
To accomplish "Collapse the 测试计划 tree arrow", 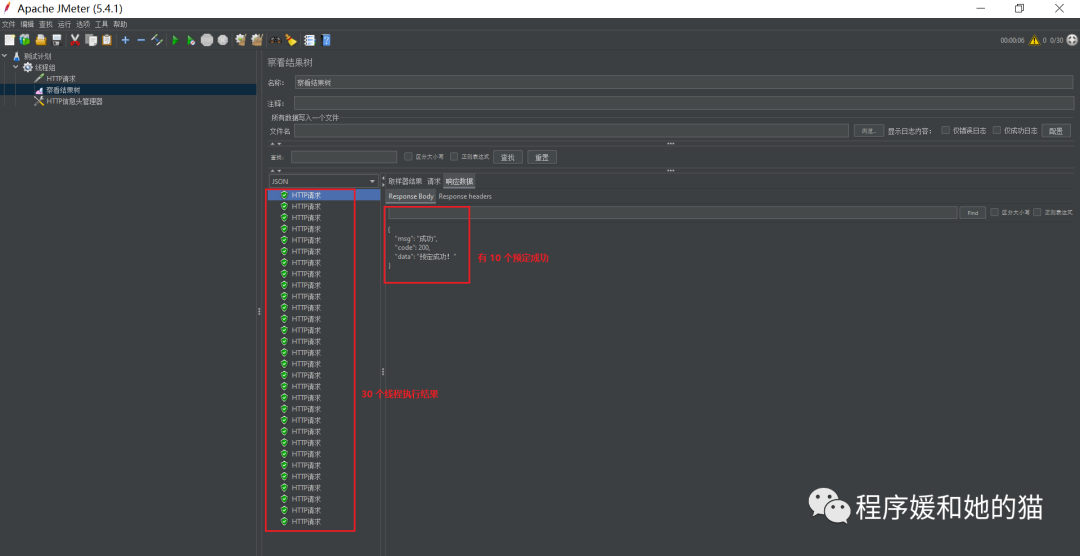I will coord(5,56).
